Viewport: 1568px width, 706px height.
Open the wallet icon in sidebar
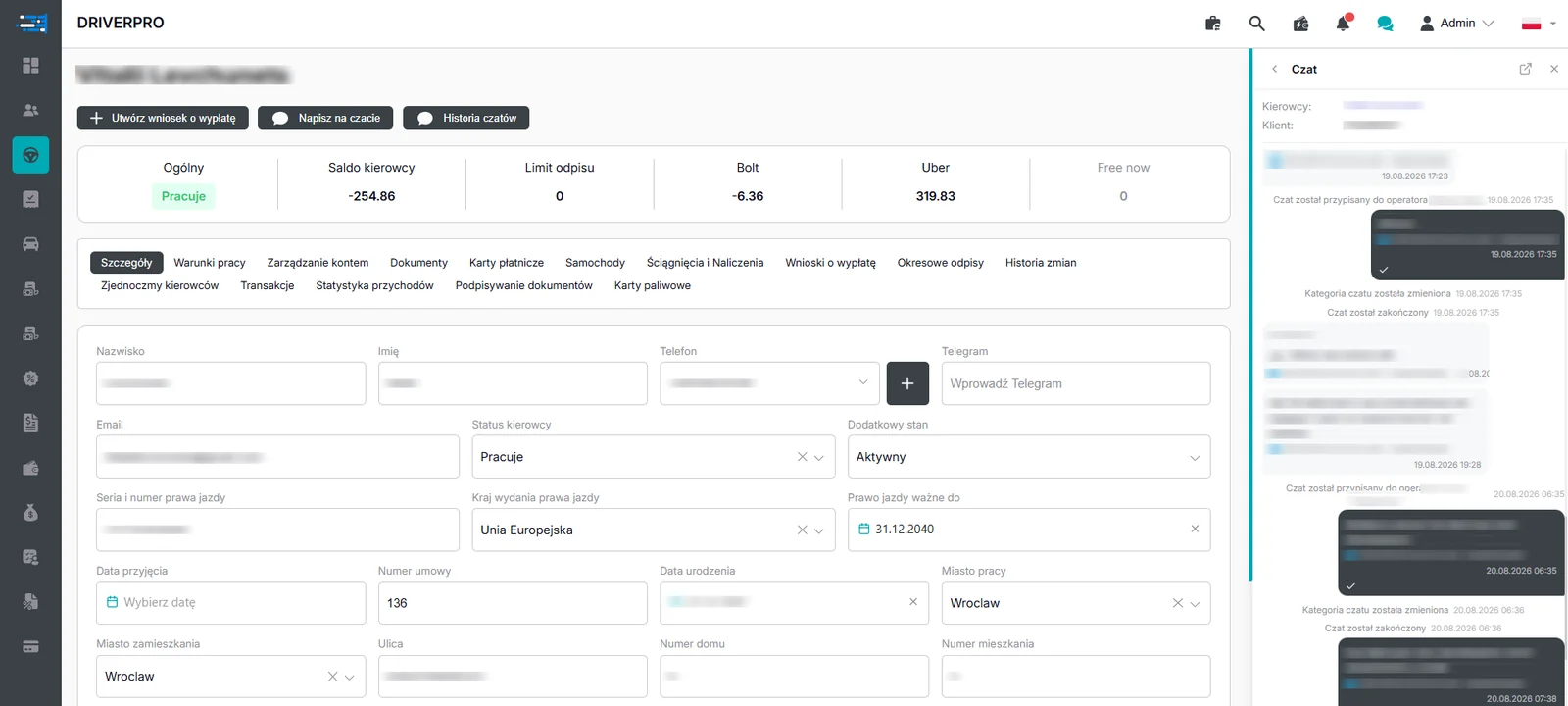coord(30,468)
